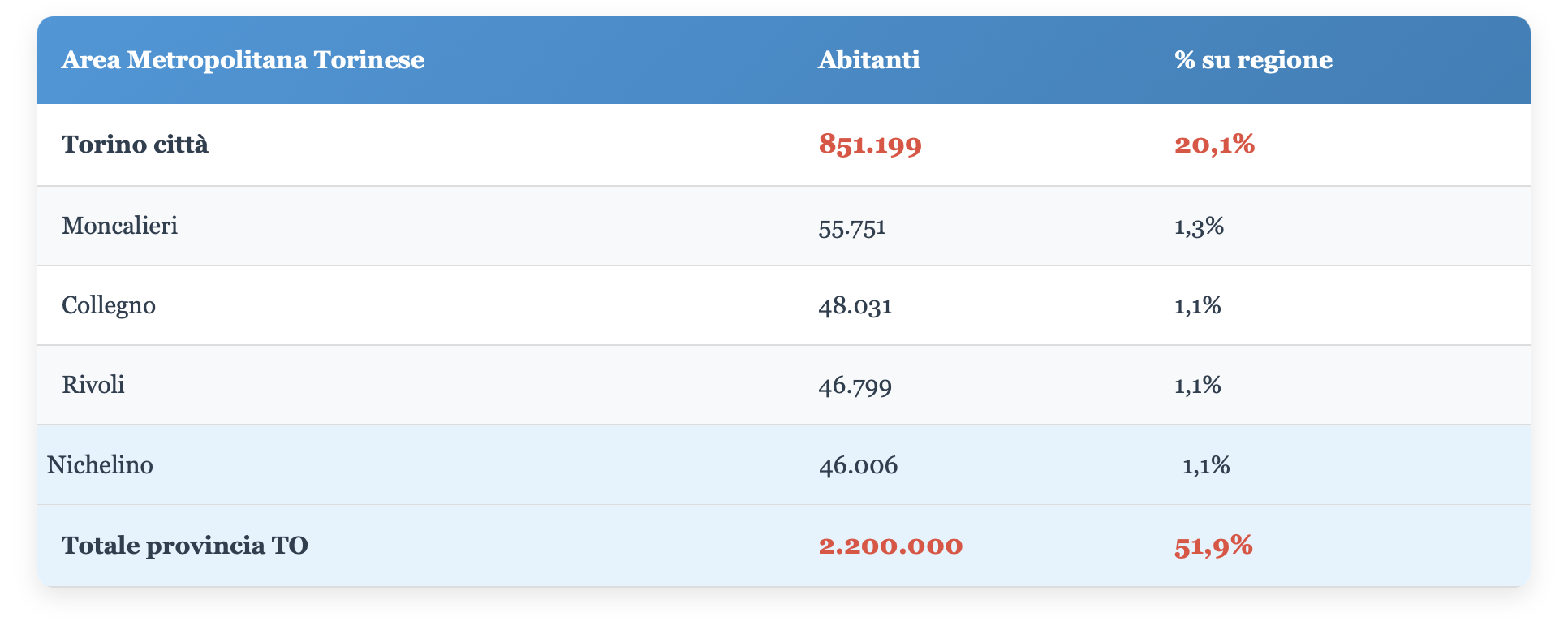Select the Moncalieri row label
1568x643 pixels.
tap(119, 226)
